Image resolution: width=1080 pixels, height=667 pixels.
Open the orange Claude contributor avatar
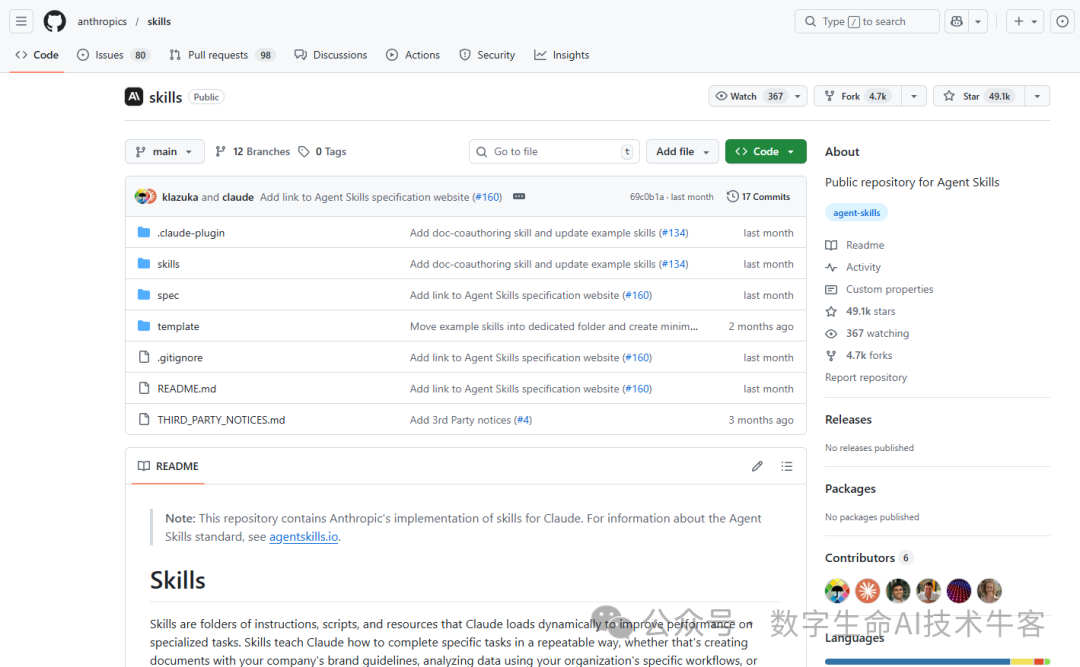coord(867,591)
